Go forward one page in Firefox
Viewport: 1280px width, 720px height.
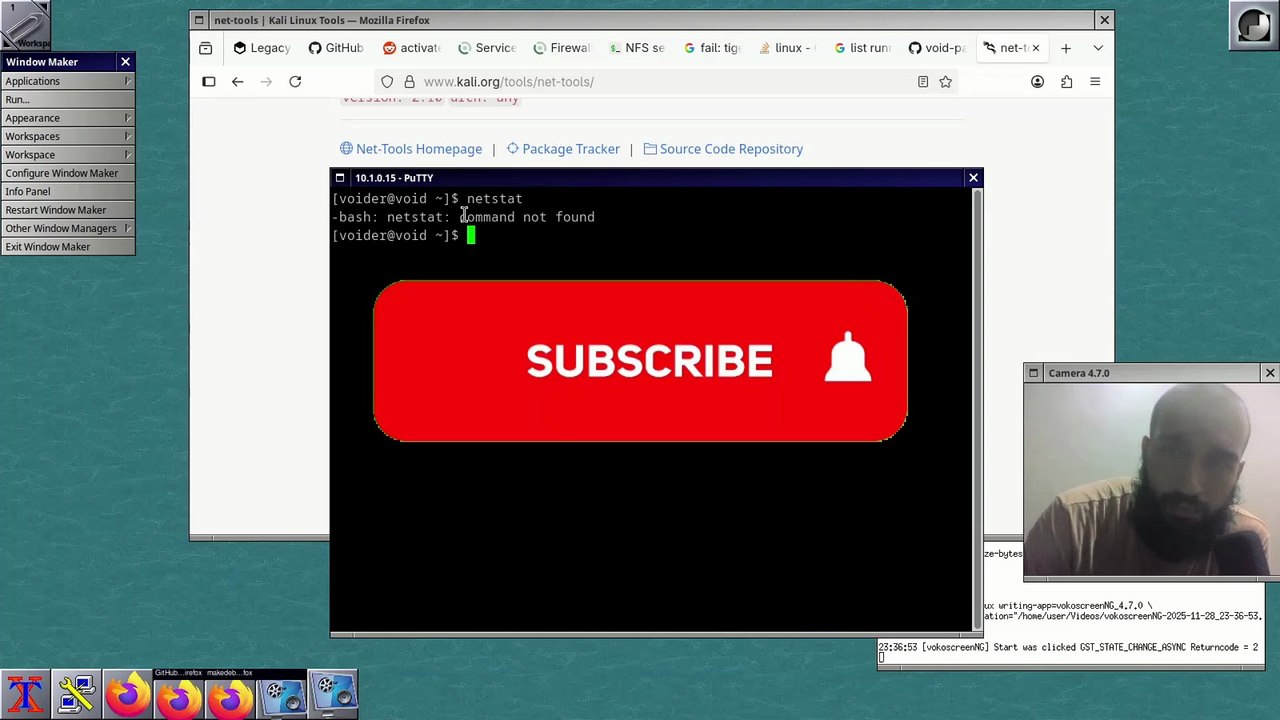pyautogui.click(x=266, y=81)
